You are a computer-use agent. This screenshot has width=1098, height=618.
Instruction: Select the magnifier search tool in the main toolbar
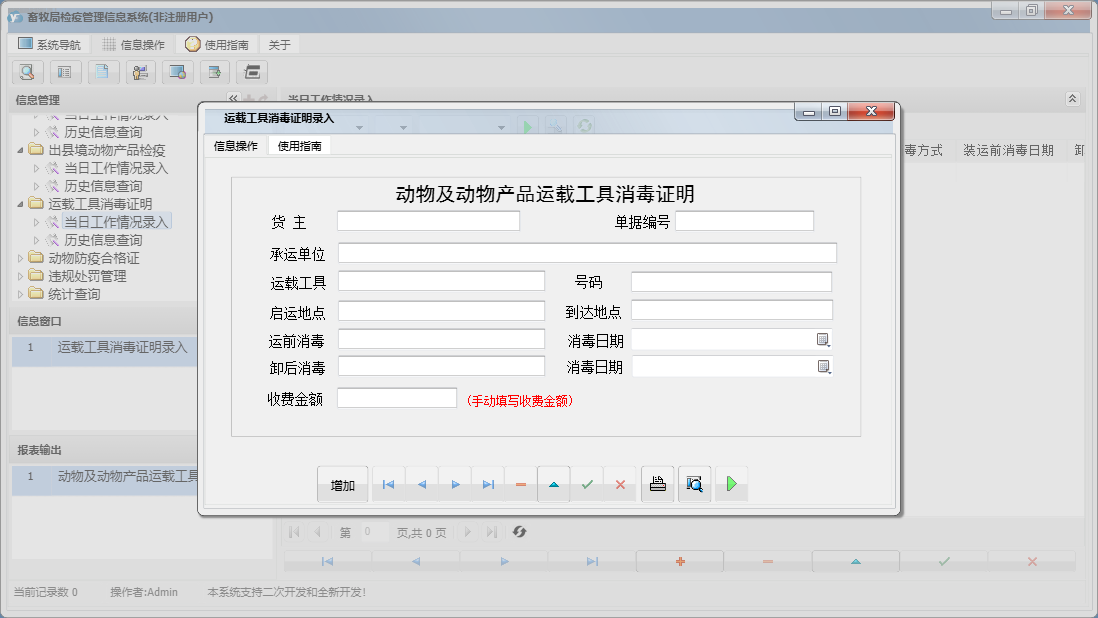coord(27,72)
